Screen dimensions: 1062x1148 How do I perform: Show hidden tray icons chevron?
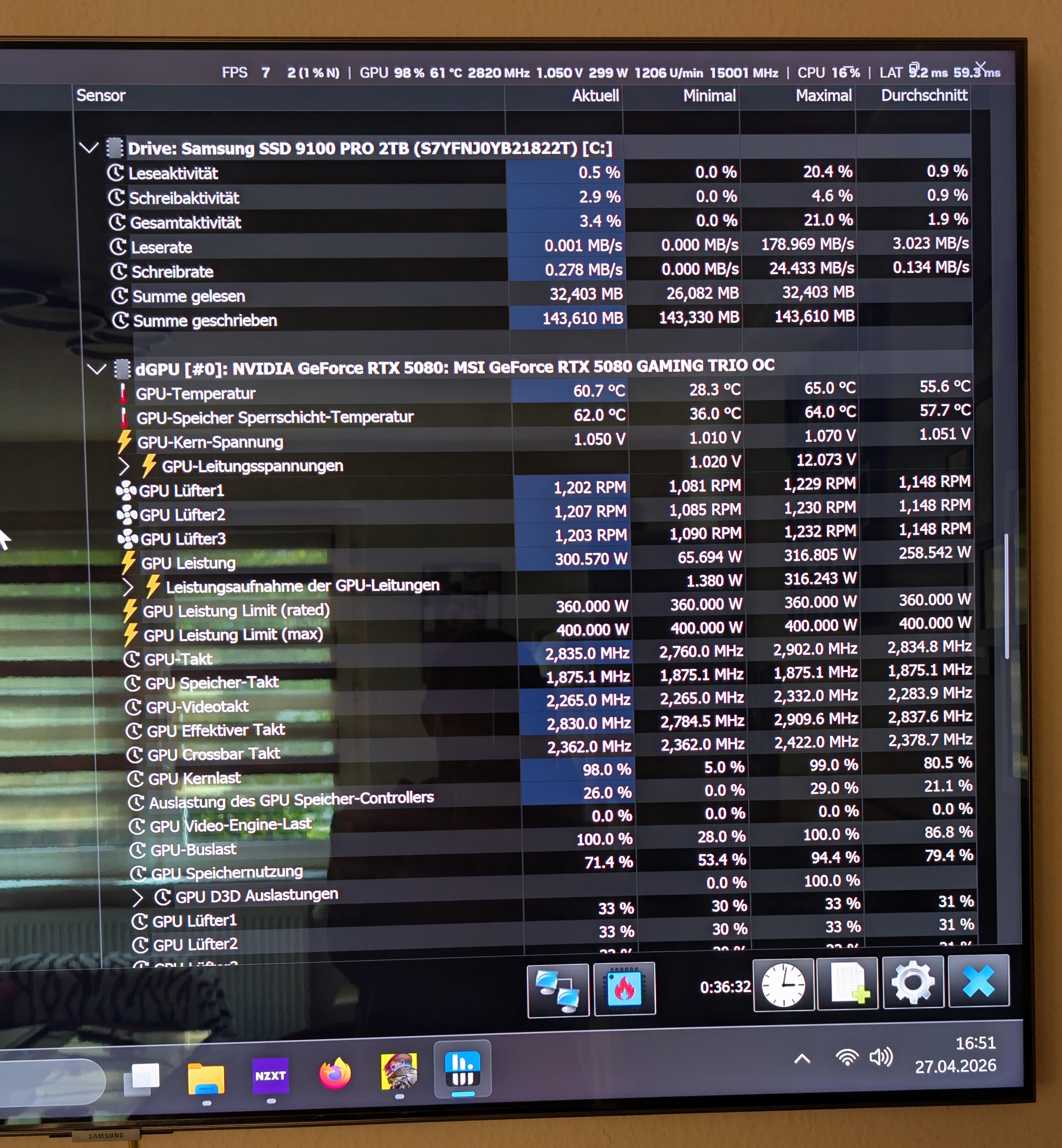[x=802, y=1058]
